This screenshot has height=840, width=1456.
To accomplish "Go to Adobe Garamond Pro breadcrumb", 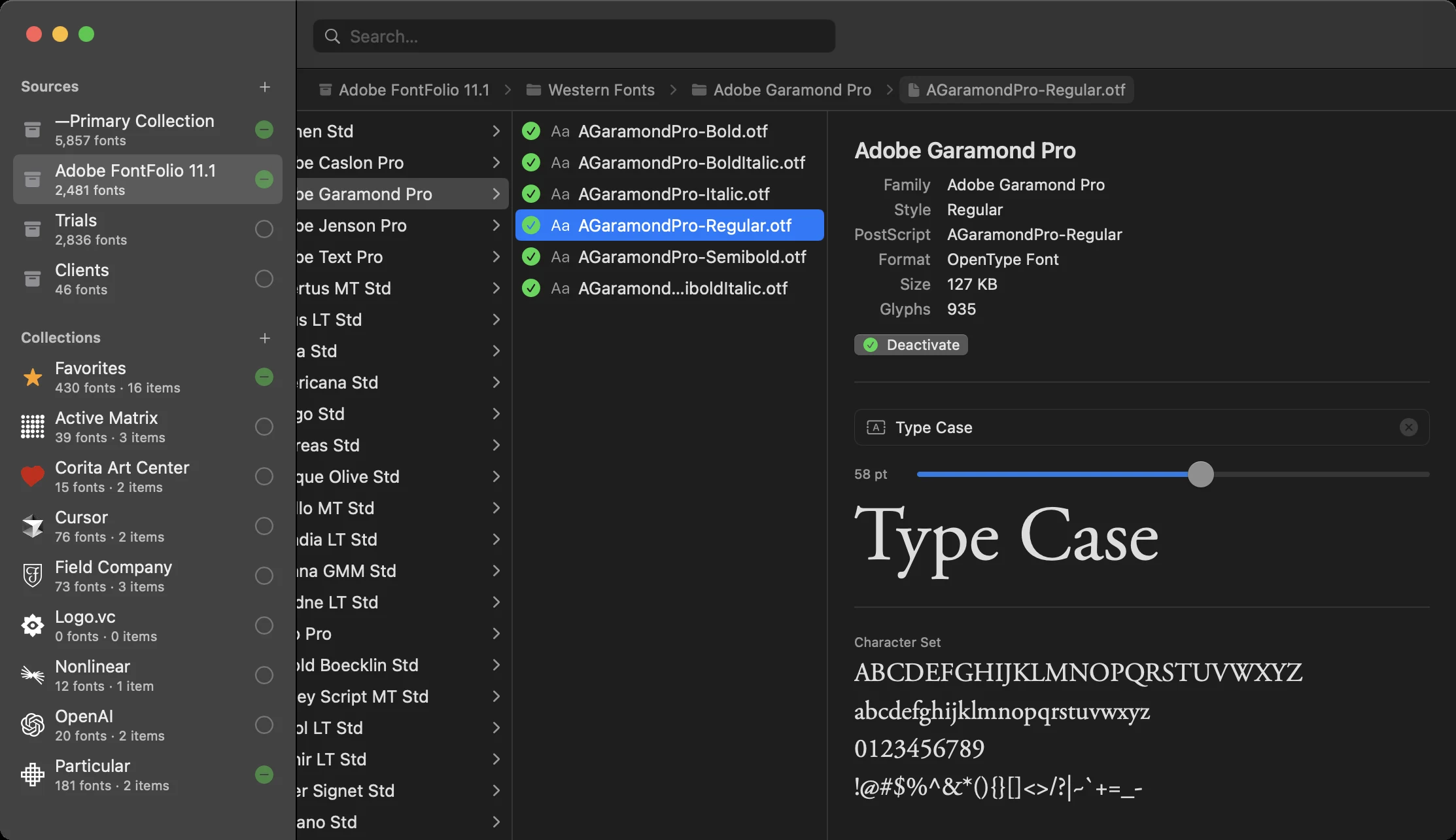I will (x=782, y=90).
